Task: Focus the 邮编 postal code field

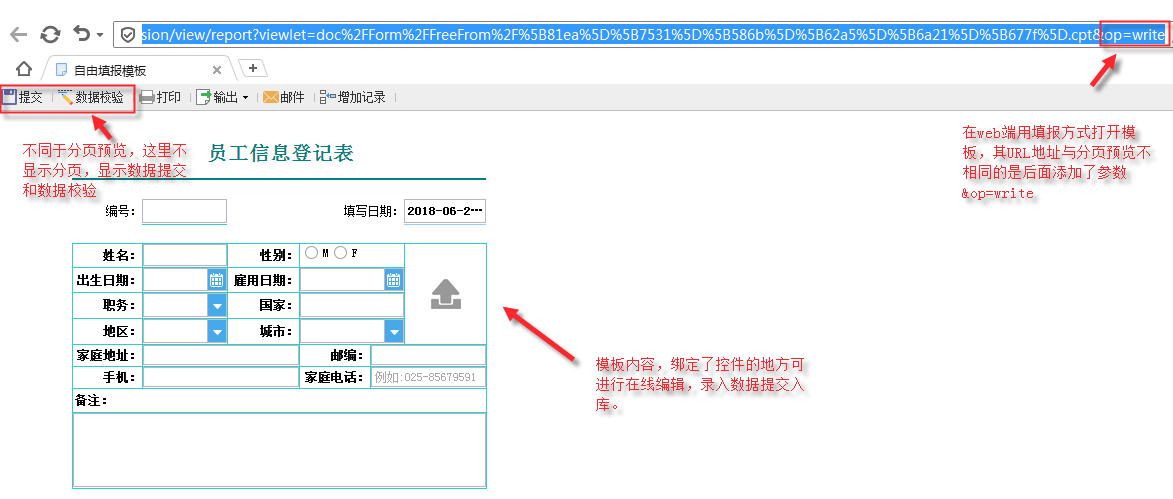Action: tap(429, 355)
